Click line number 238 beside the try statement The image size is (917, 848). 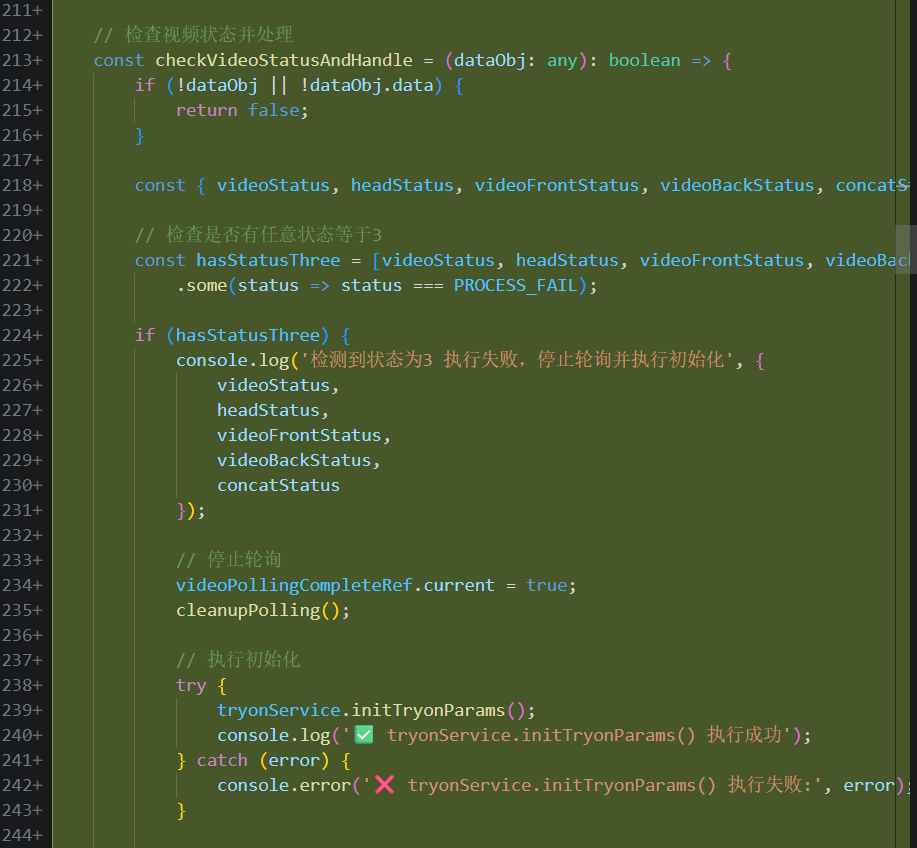pos(22,685)
